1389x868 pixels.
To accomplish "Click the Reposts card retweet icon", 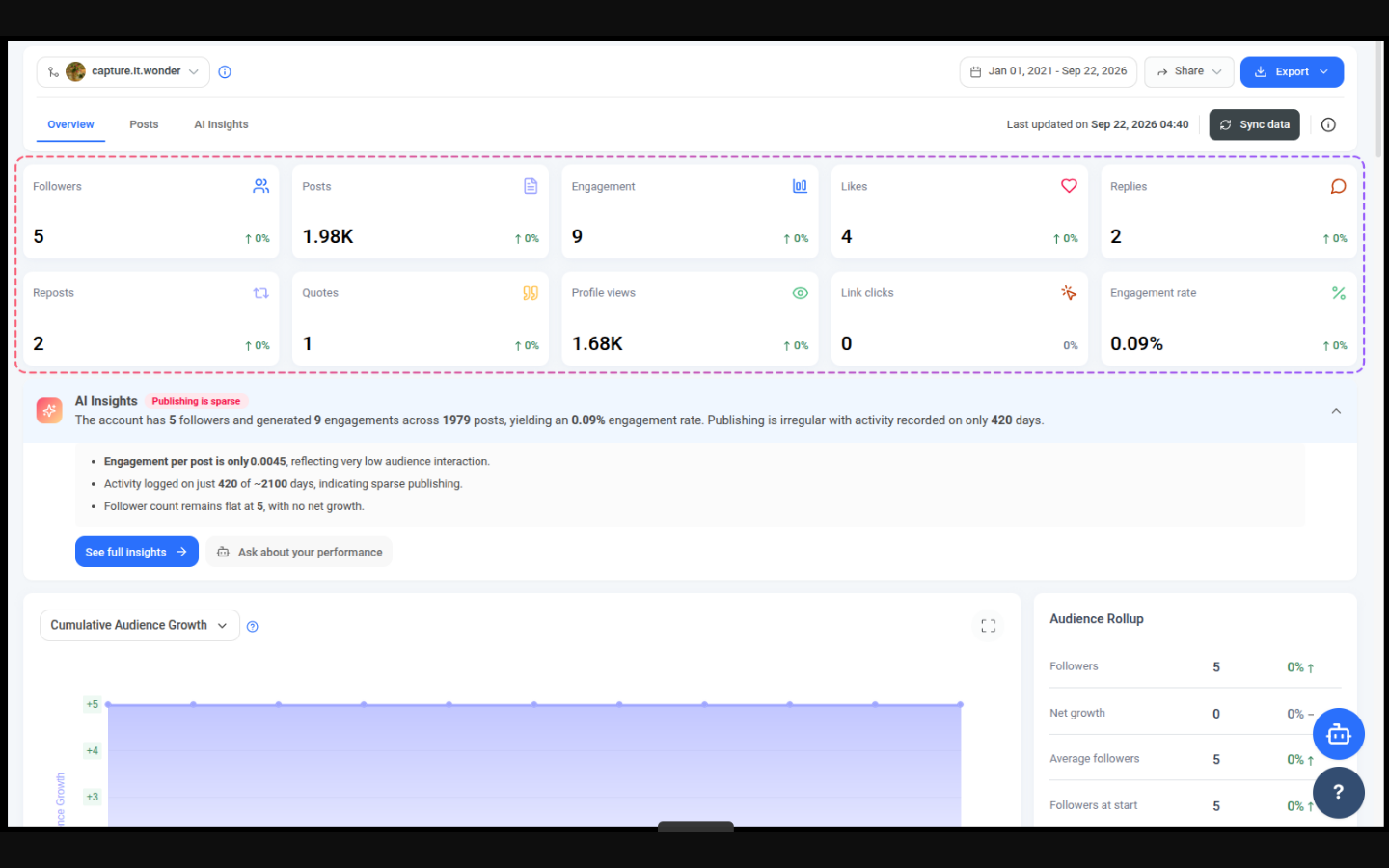I will point(260,293).
